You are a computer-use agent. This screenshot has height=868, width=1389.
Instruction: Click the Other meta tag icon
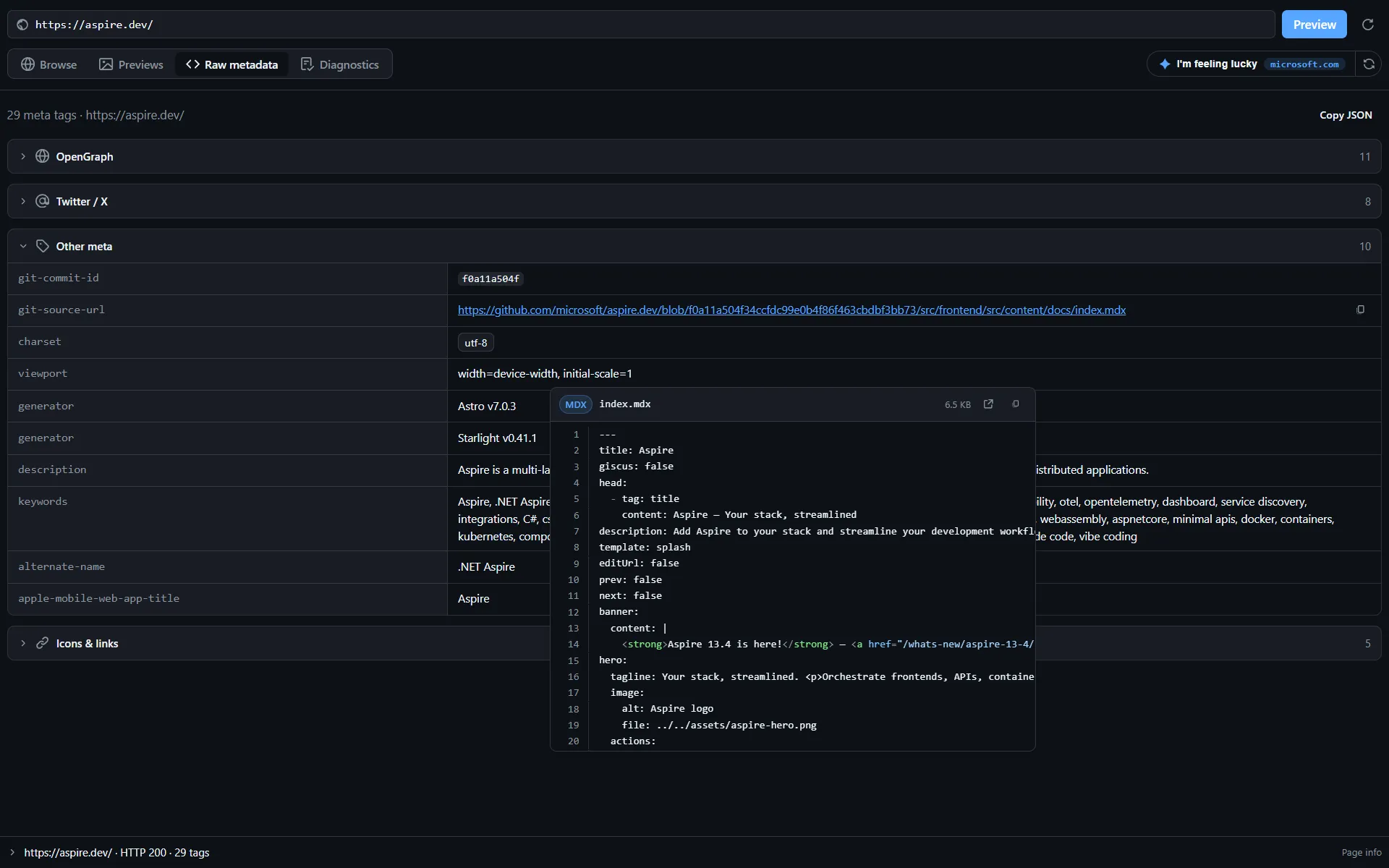click(x=42, y=246)
